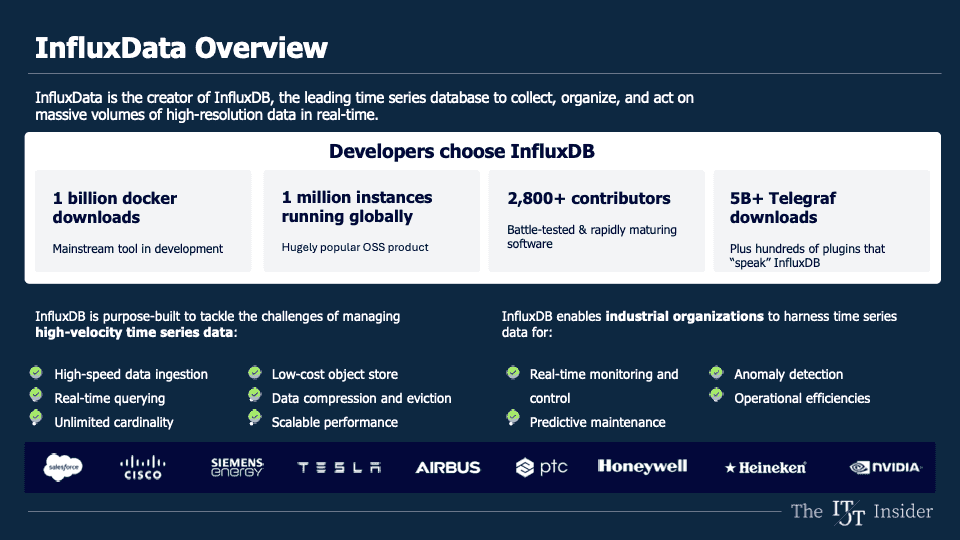
Task: Select the Heineken star logo
Action: (765, 467)
